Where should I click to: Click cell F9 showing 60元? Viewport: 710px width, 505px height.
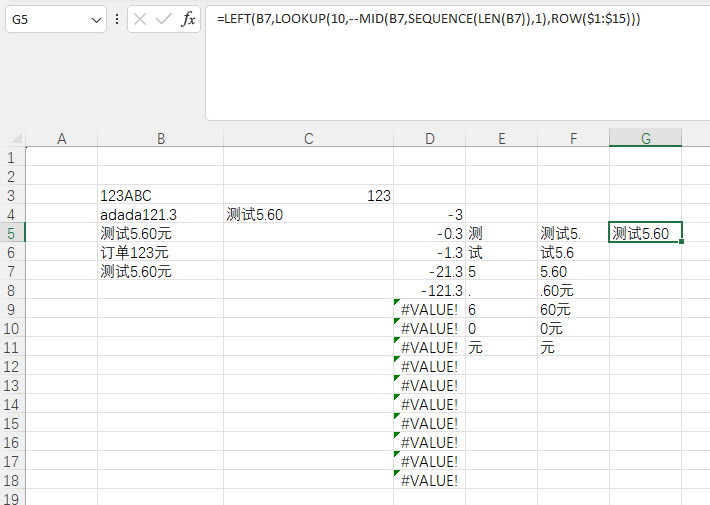(x=573, y=309)
